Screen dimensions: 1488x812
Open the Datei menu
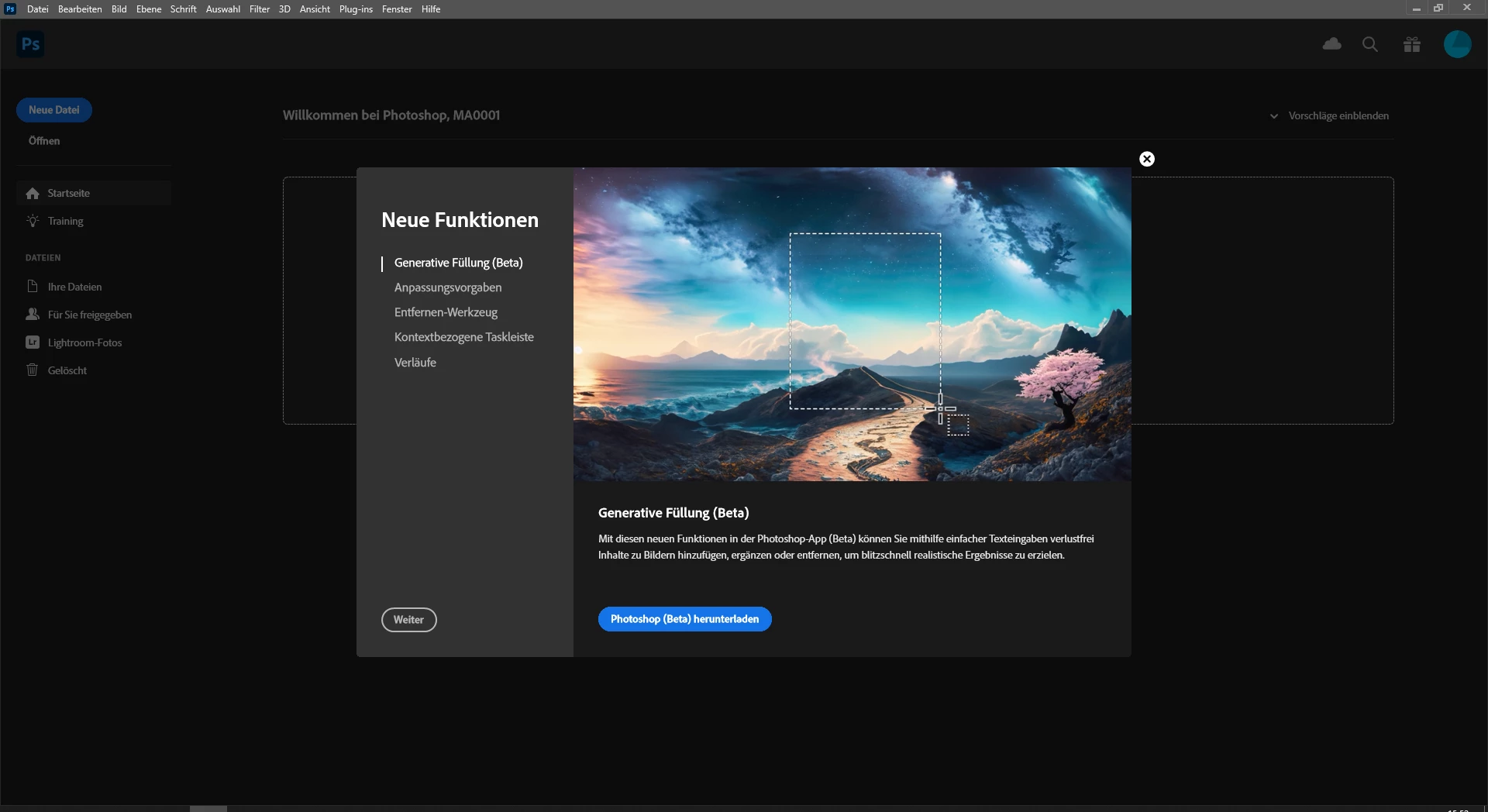pyautogui.click(x=37, y=9)
